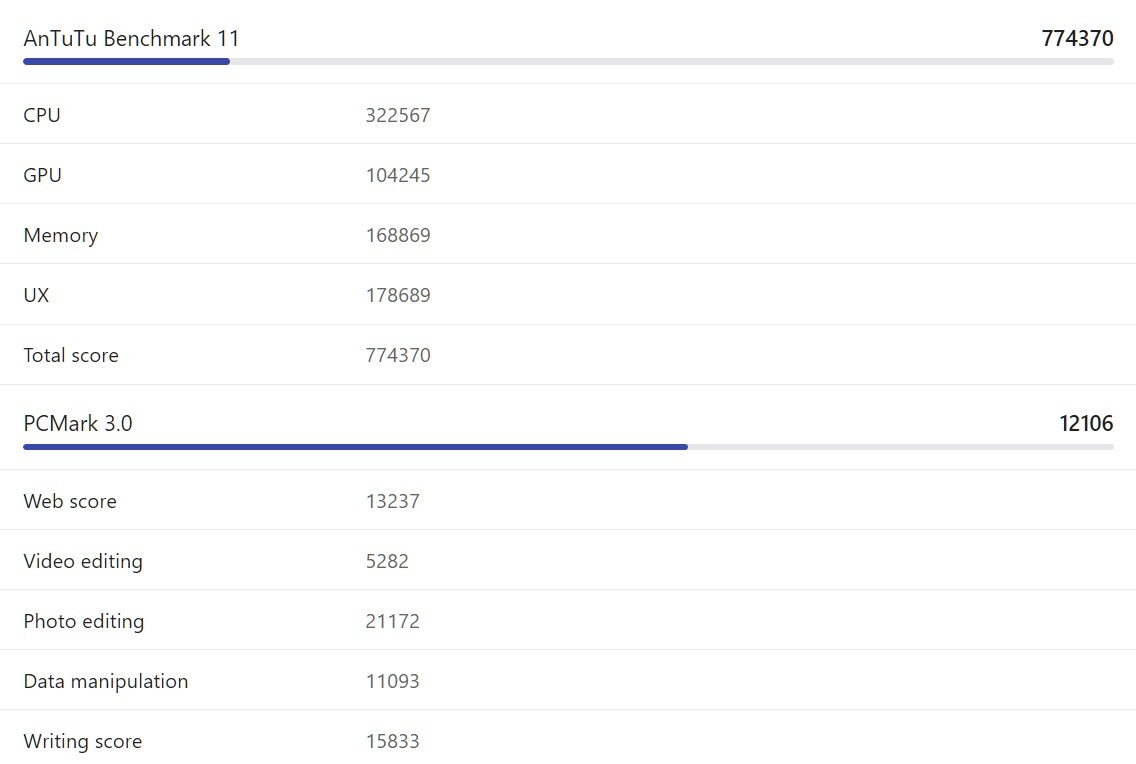Click the UX row label
Image resolution: width=1136 pixels, height=764 pixels.
(x=36, y=295)
